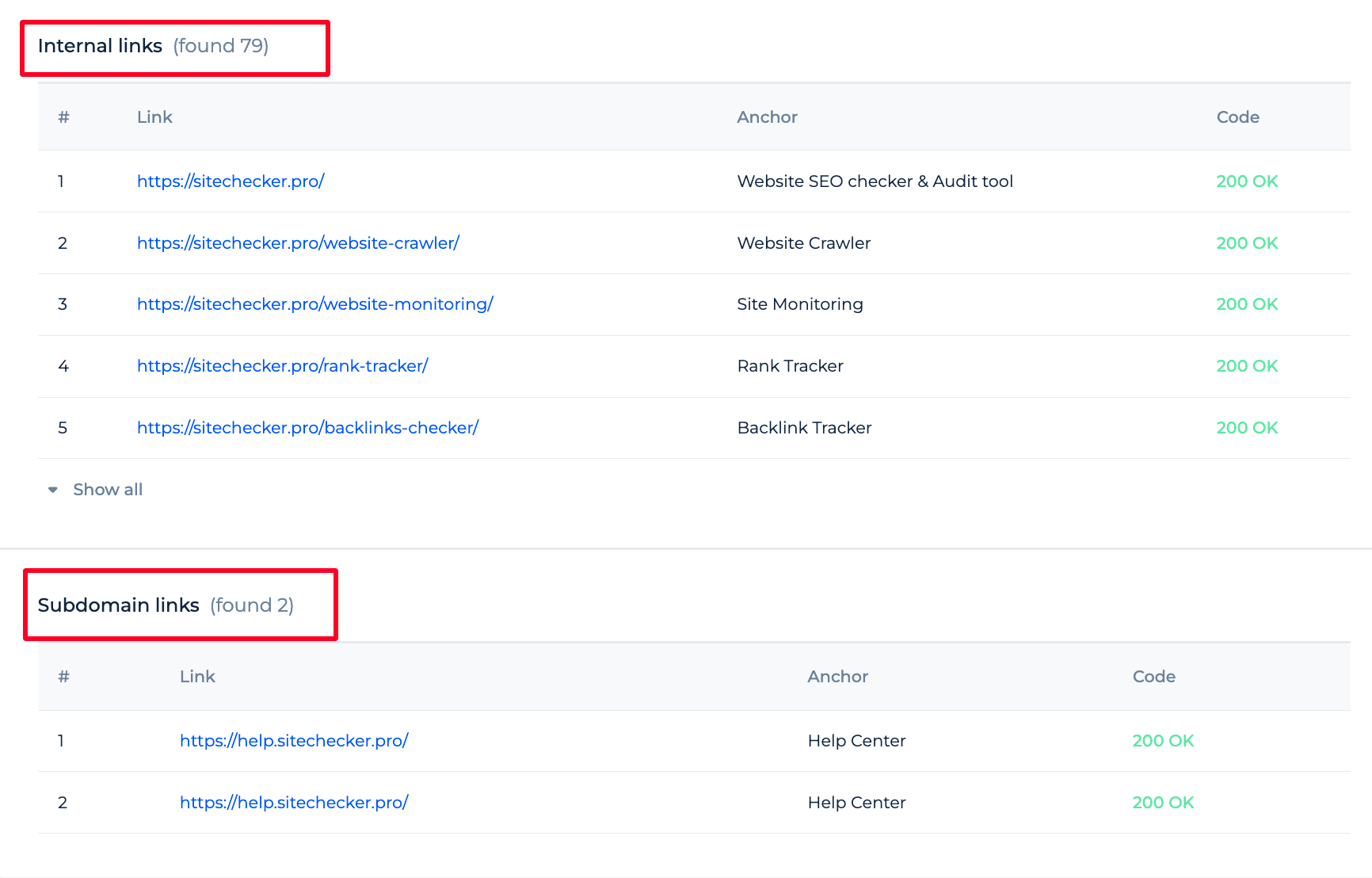Click the (found 79) count text
The height and width of the screenshot is (878, 1372).
[x=221, y=46]
